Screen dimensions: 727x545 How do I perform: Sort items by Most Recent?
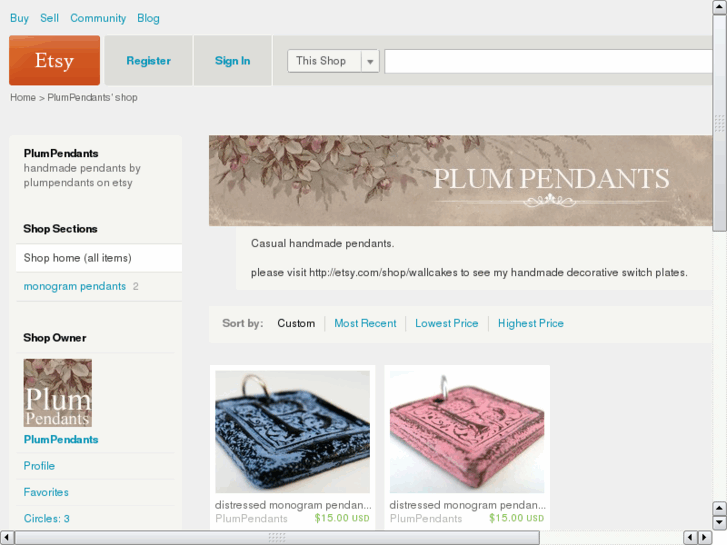(x=365, y=323)
